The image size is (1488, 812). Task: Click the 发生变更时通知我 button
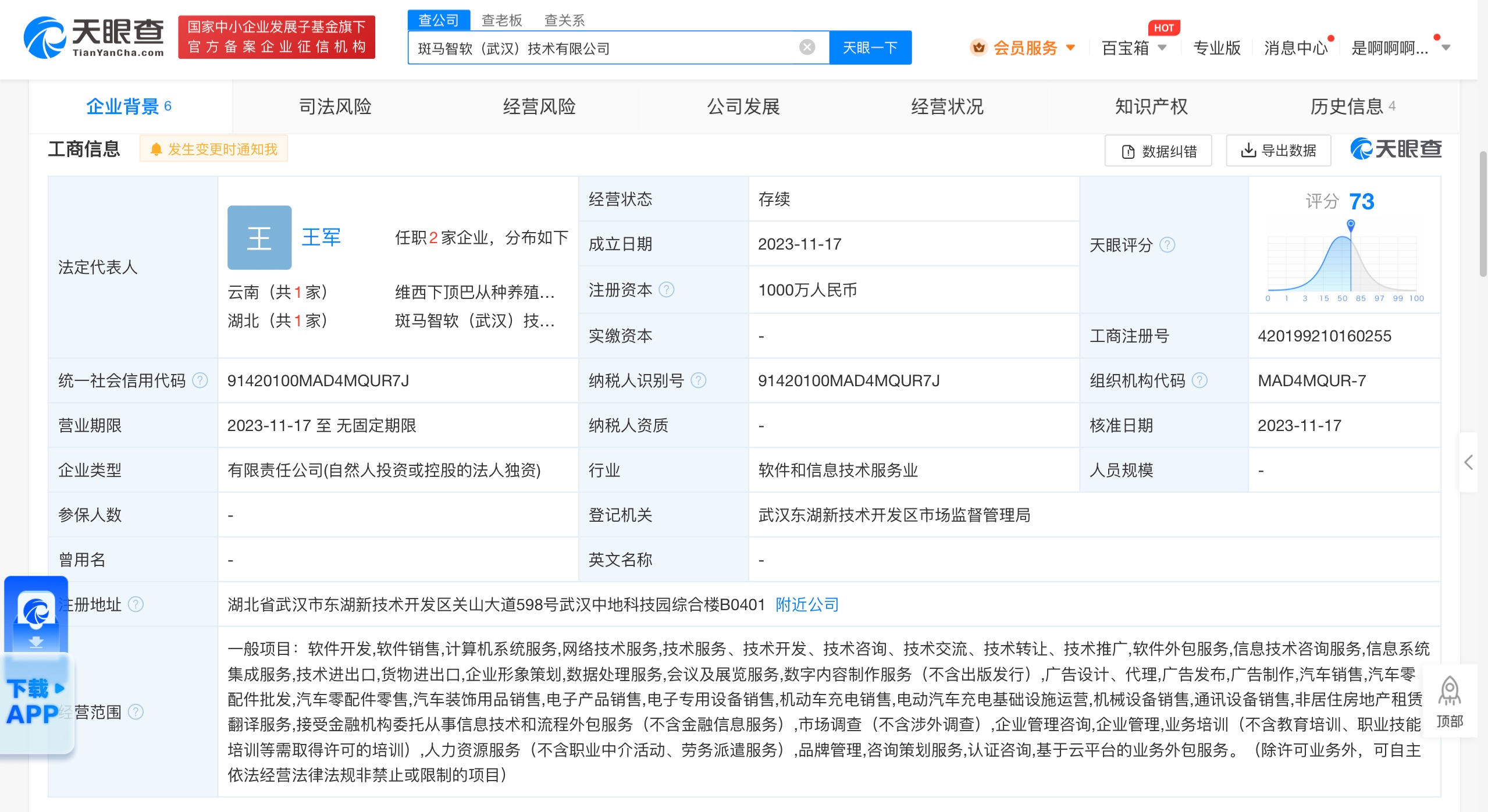point(213,149)
